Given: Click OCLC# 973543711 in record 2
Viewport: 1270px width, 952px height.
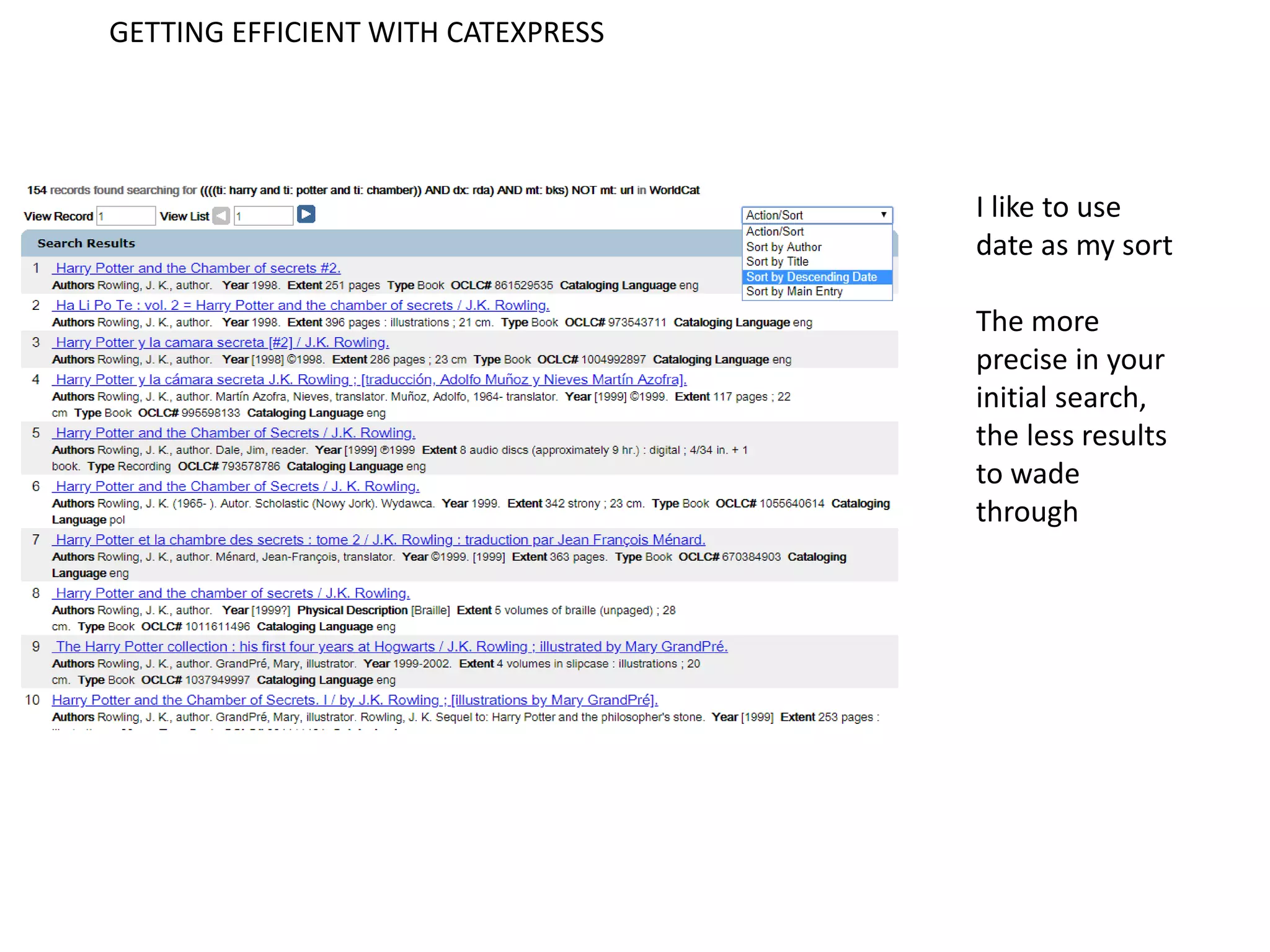Looking at the screenshot, I should coord(616,322).
